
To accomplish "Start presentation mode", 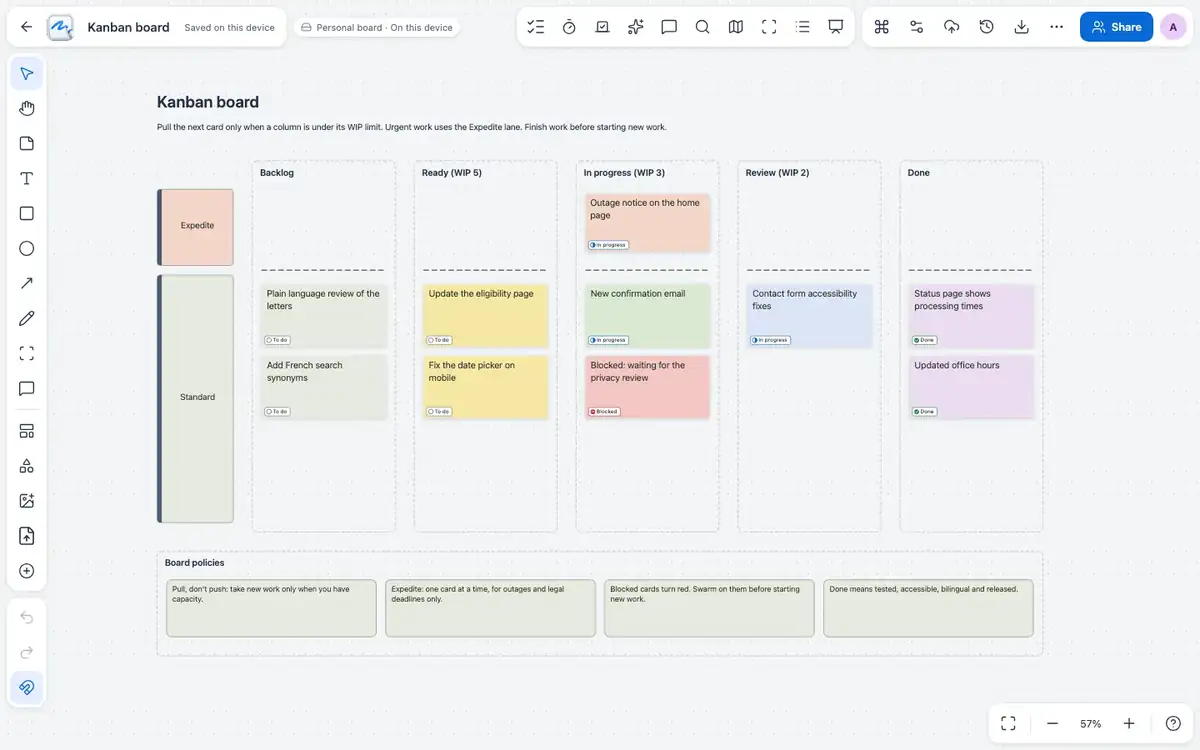I will (x=836, y=27).
